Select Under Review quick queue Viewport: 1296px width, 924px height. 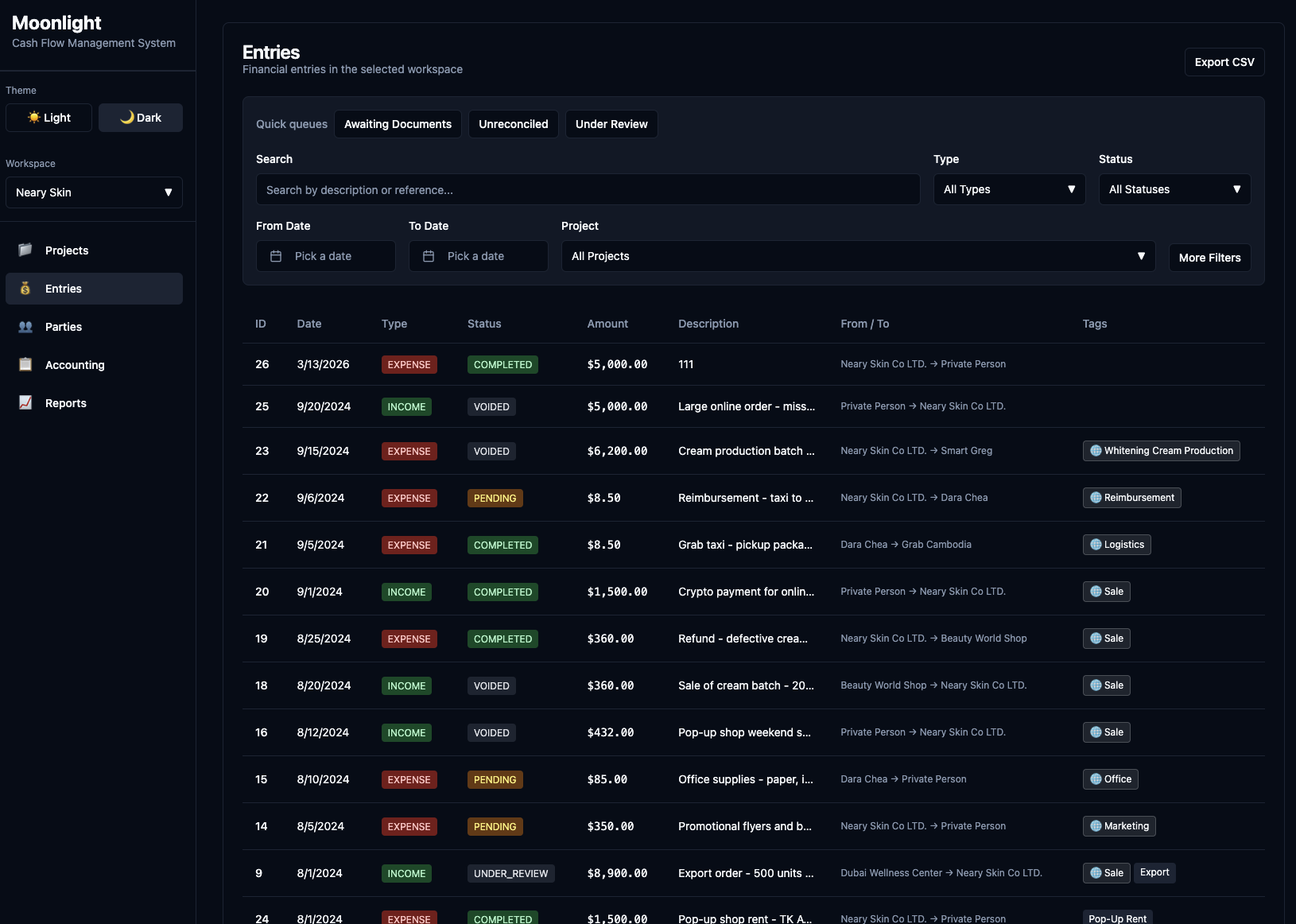611,124
